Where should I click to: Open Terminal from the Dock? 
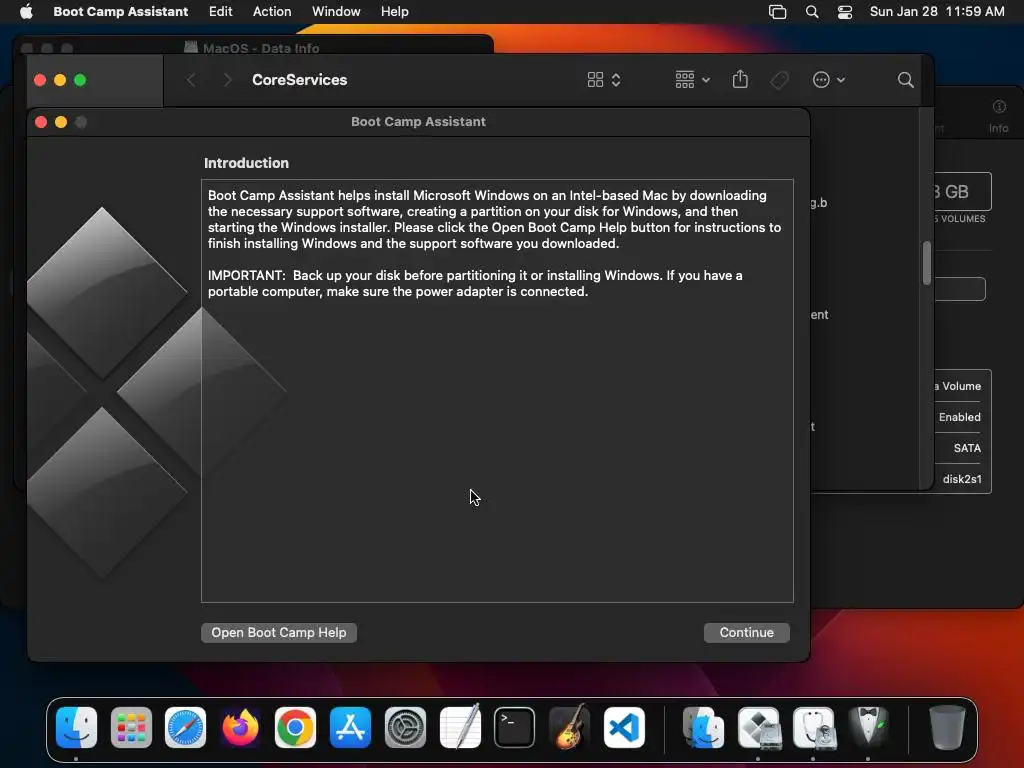[x=515, y=727]
